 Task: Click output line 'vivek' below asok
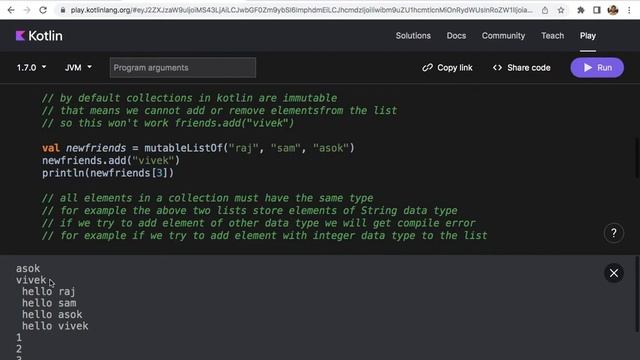pyautogui.click(x=31, y=280)
